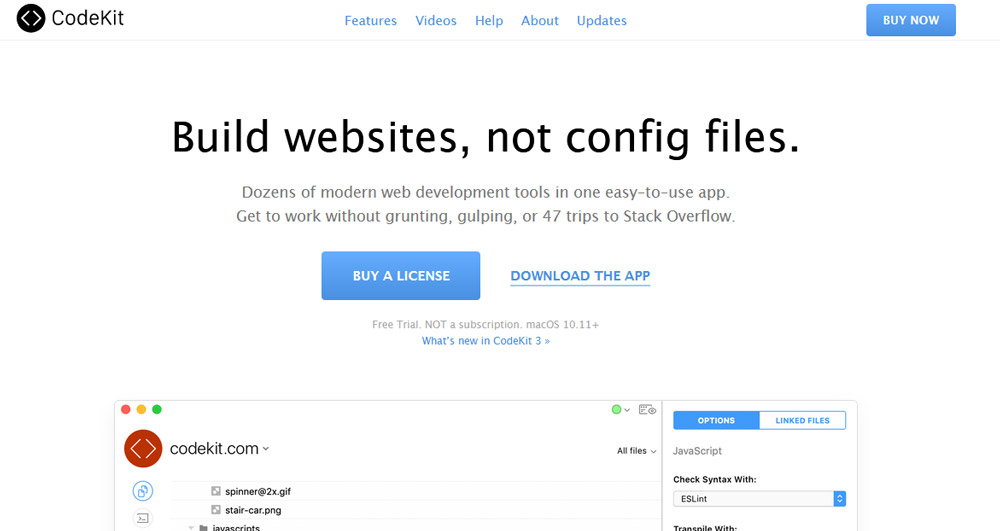Collapse the javascripts folder triangle
The width and height of the screenshot is (1000, 531).
pyautogui.click(x=191, y=528)
